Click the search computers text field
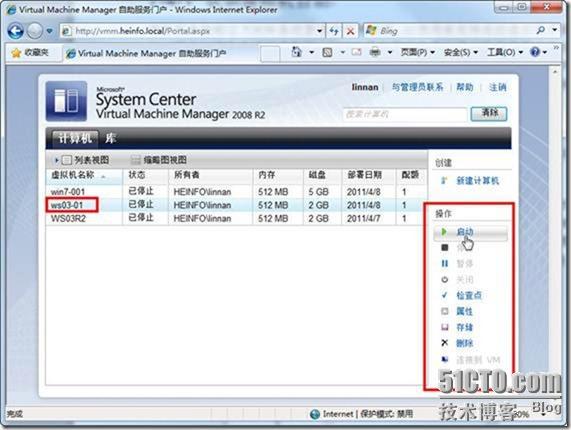 click(x=405, y=114)
